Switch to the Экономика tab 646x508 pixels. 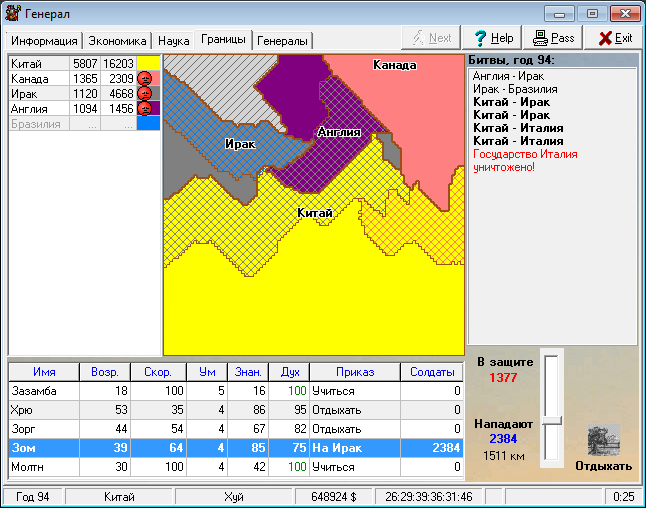[x=117, y=41]
